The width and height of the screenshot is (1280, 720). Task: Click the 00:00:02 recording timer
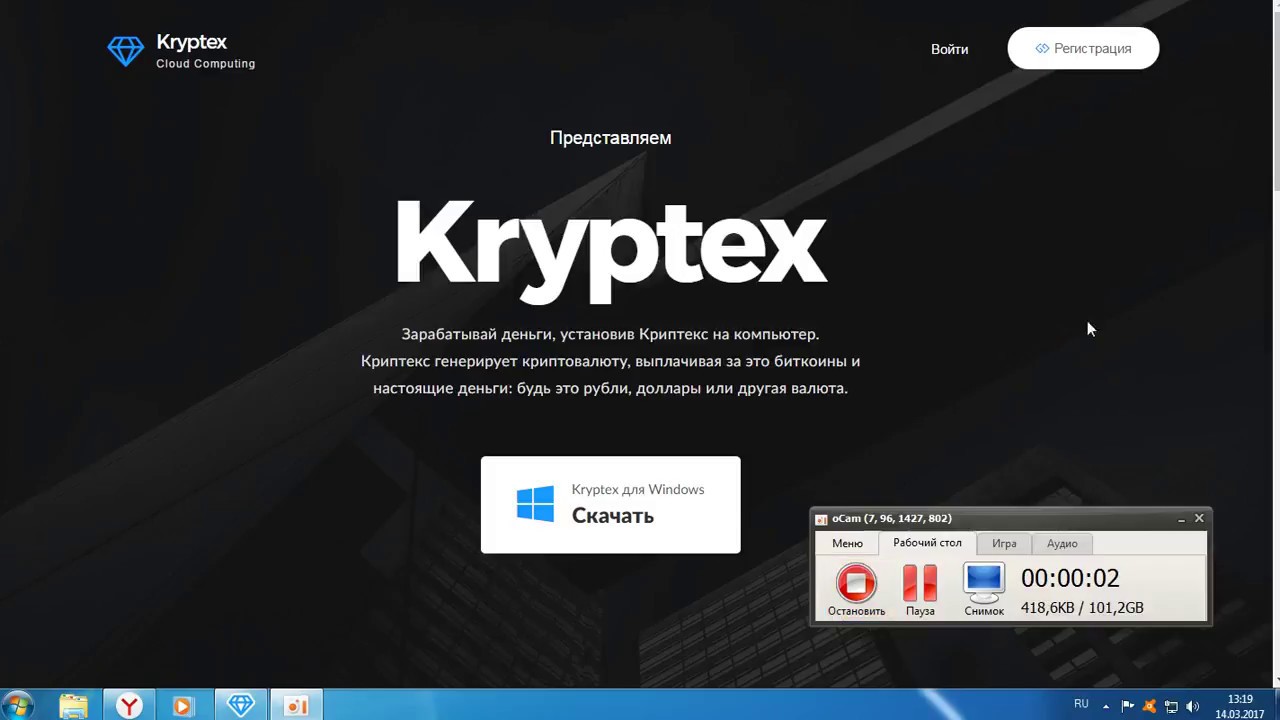tap(1070, 578)
